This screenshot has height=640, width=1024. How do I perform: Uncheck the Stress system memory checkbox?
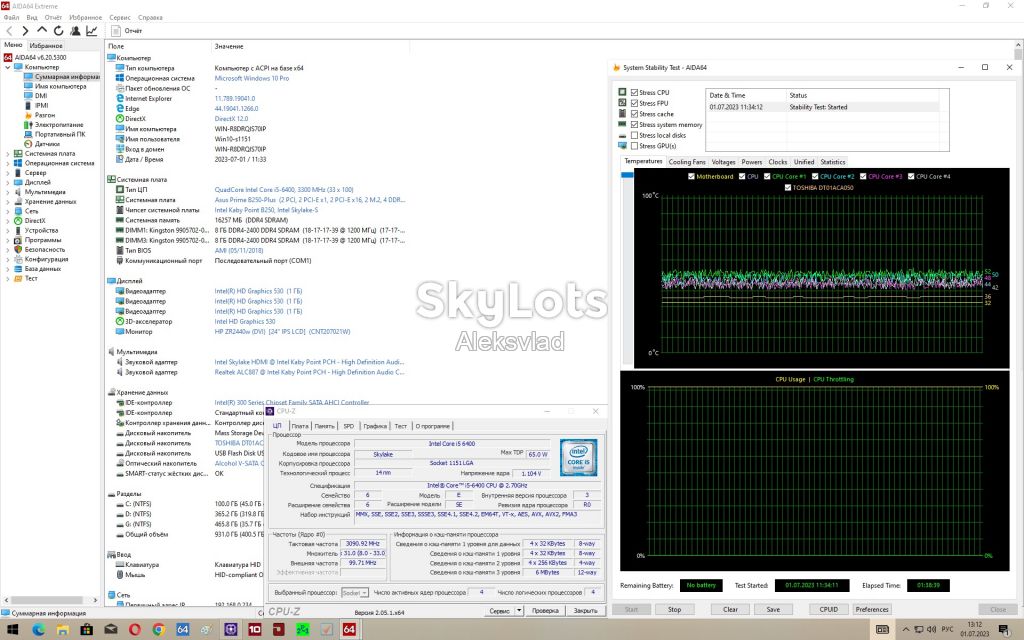[x=634, y=125]
